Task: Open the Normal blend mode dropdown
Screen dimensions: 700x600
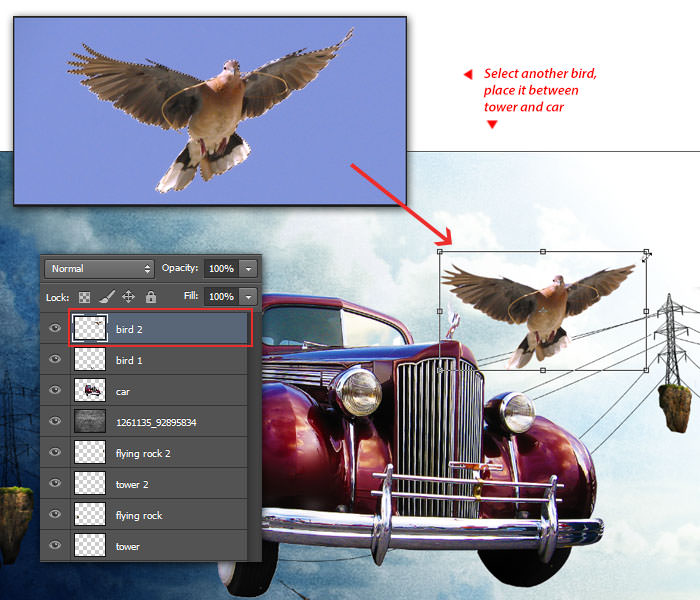Action: coord(99,269)
